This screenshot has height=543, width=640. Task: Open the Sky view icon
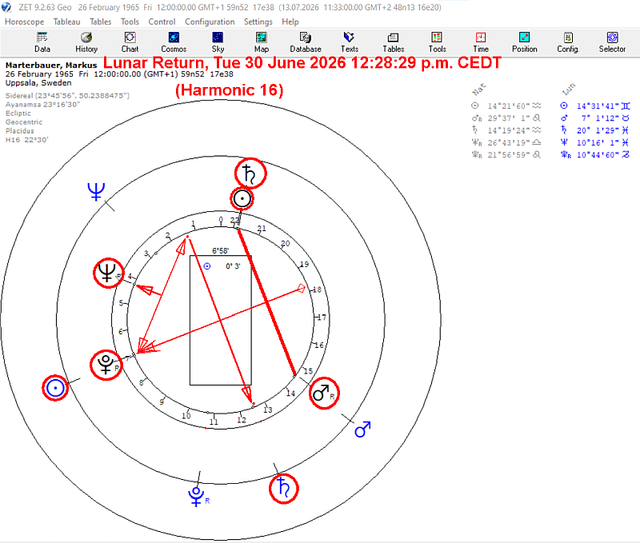pyautogui.click(x=218, y=42)
